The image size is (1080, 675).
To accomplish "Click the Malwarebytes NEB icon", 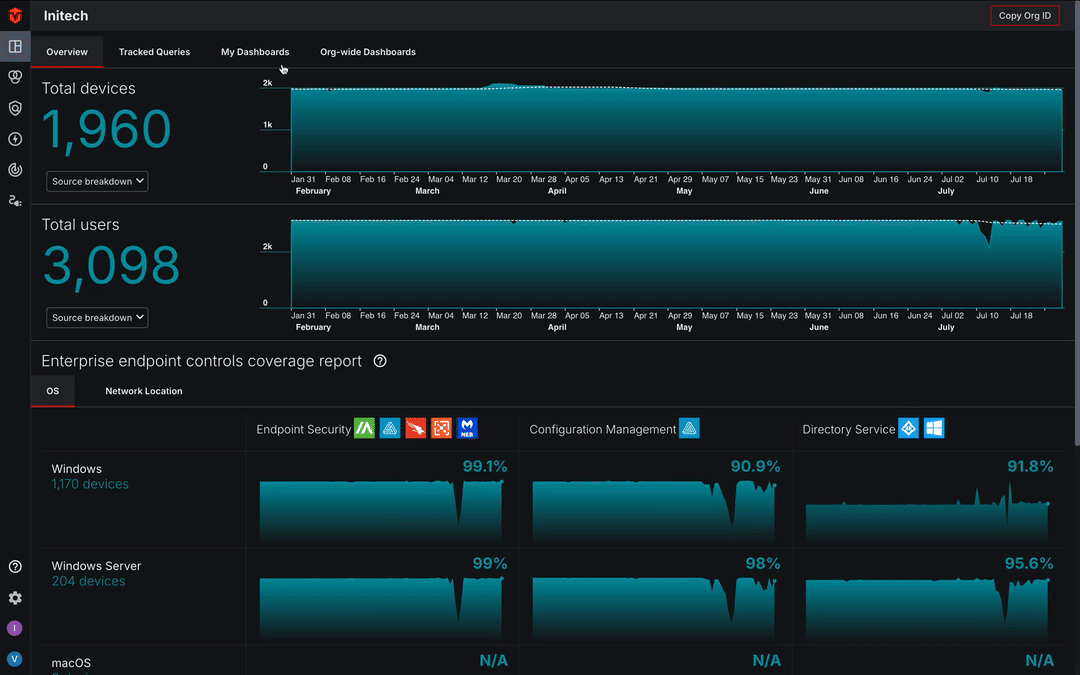I will click(x=467, y=428).
